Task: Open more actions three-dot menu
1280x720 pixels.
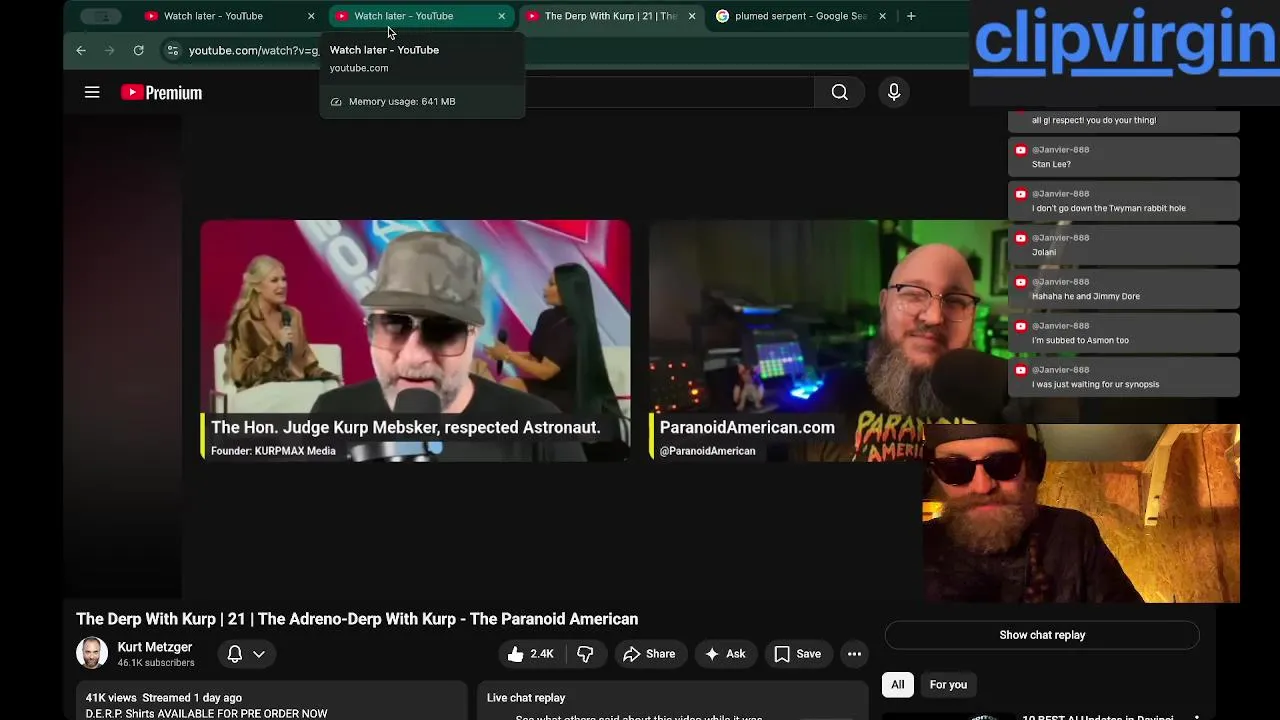Action: [854, 654]
